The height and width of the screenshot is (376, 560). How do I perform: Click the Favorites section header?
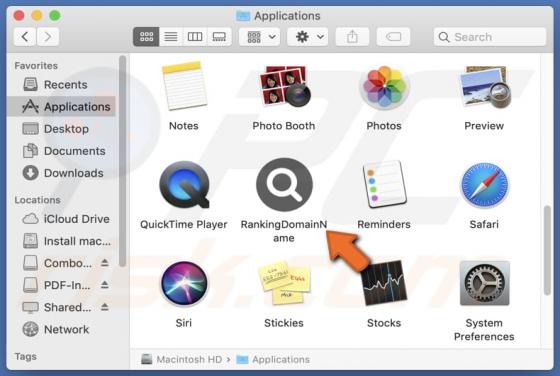point(36,66)
